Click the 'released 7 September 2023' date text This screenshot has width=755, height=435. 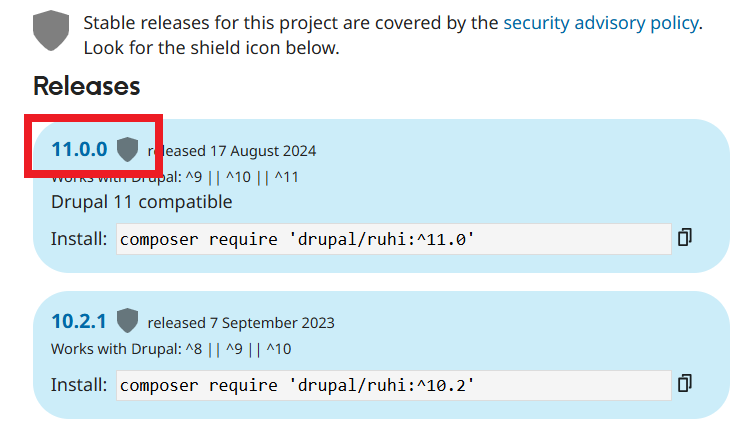241,322
